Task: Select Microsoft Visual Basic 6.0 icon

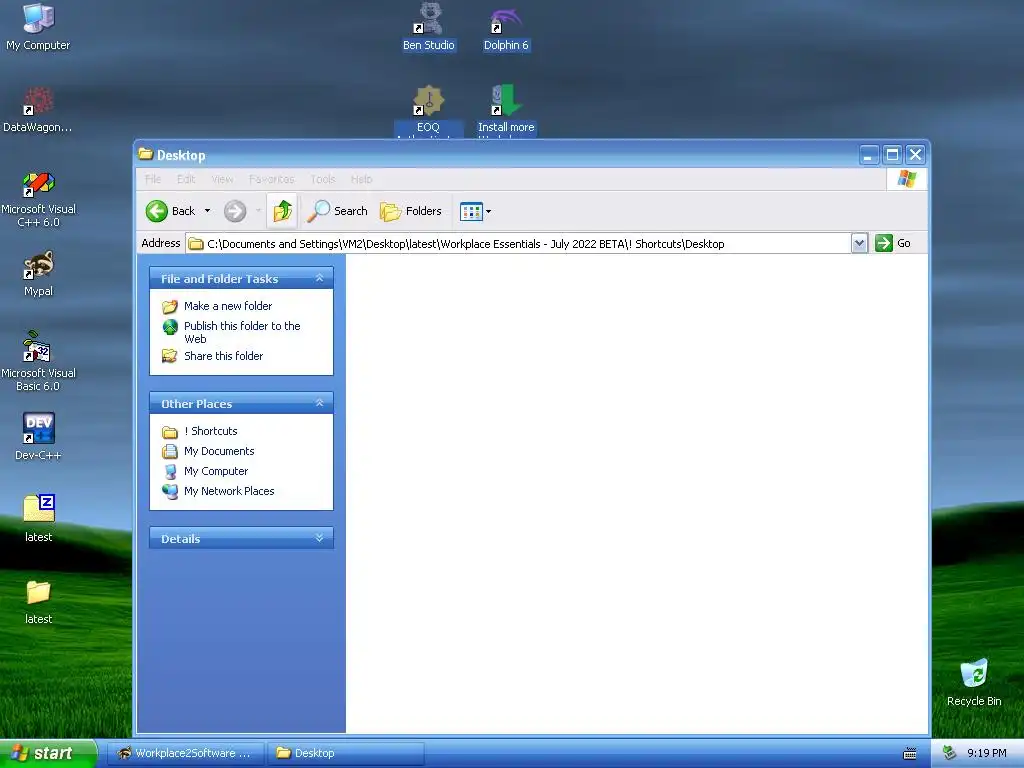Action: [38, 361]
